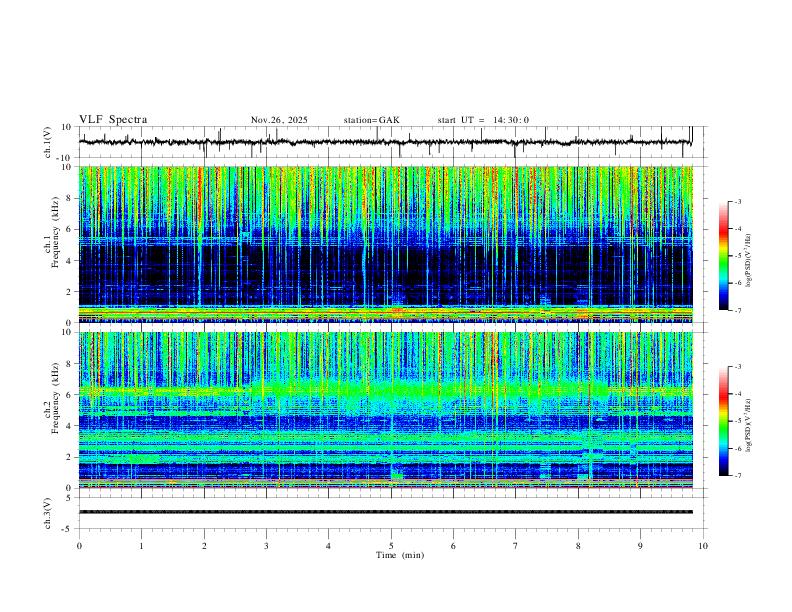Click the time axis tick label '3'
792x612 pixels.
[x=266, y=546]
